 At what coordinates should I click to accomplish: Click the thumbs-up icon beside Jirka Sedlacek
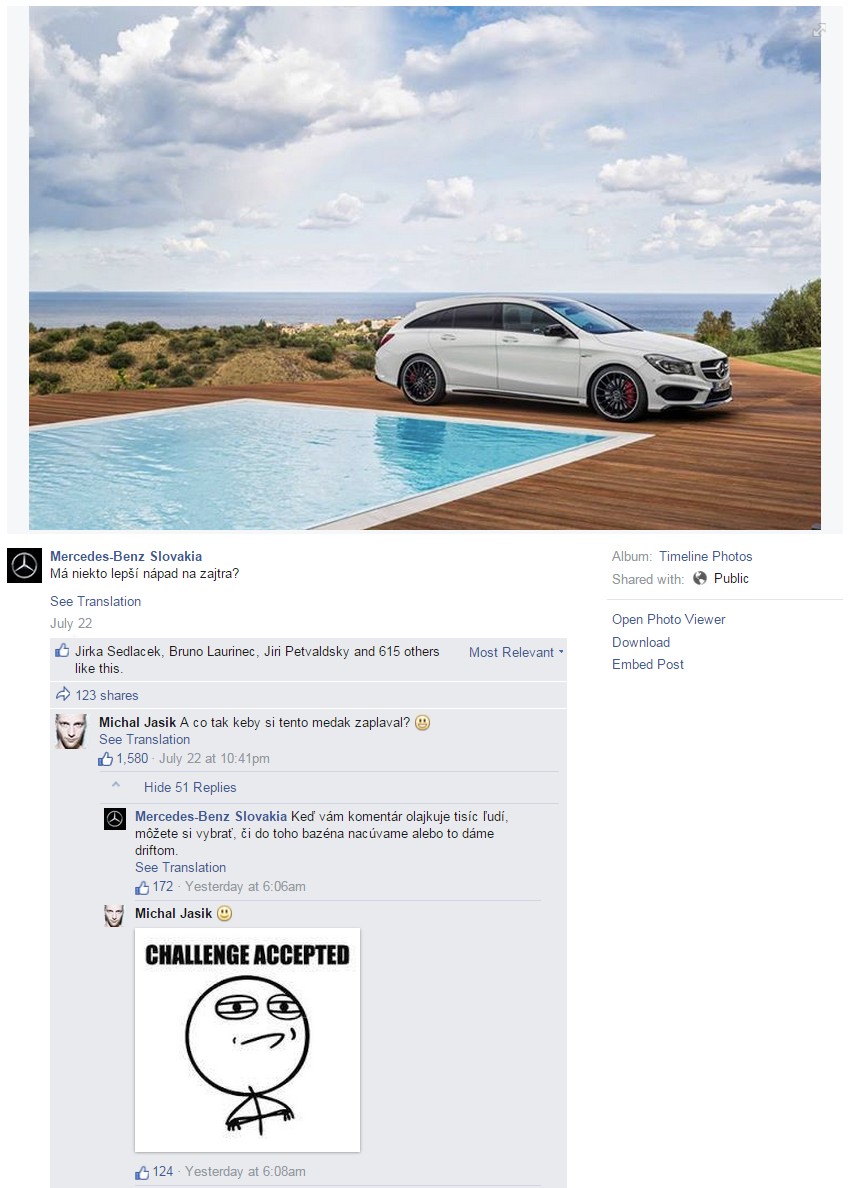point(62,651)
